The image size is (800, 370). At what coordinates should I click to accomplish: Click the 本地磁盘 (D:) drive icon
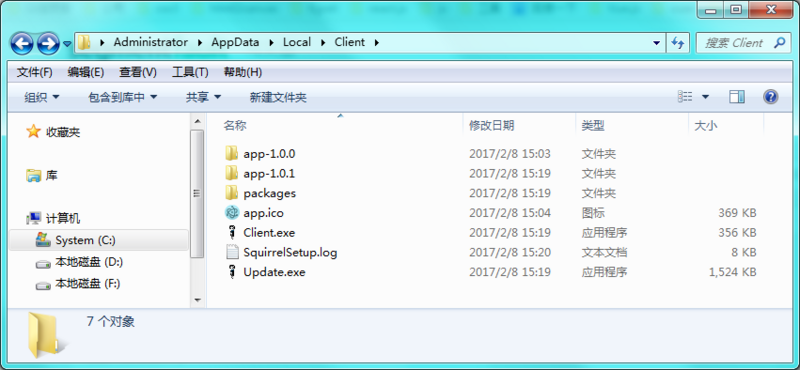[43, 264]
